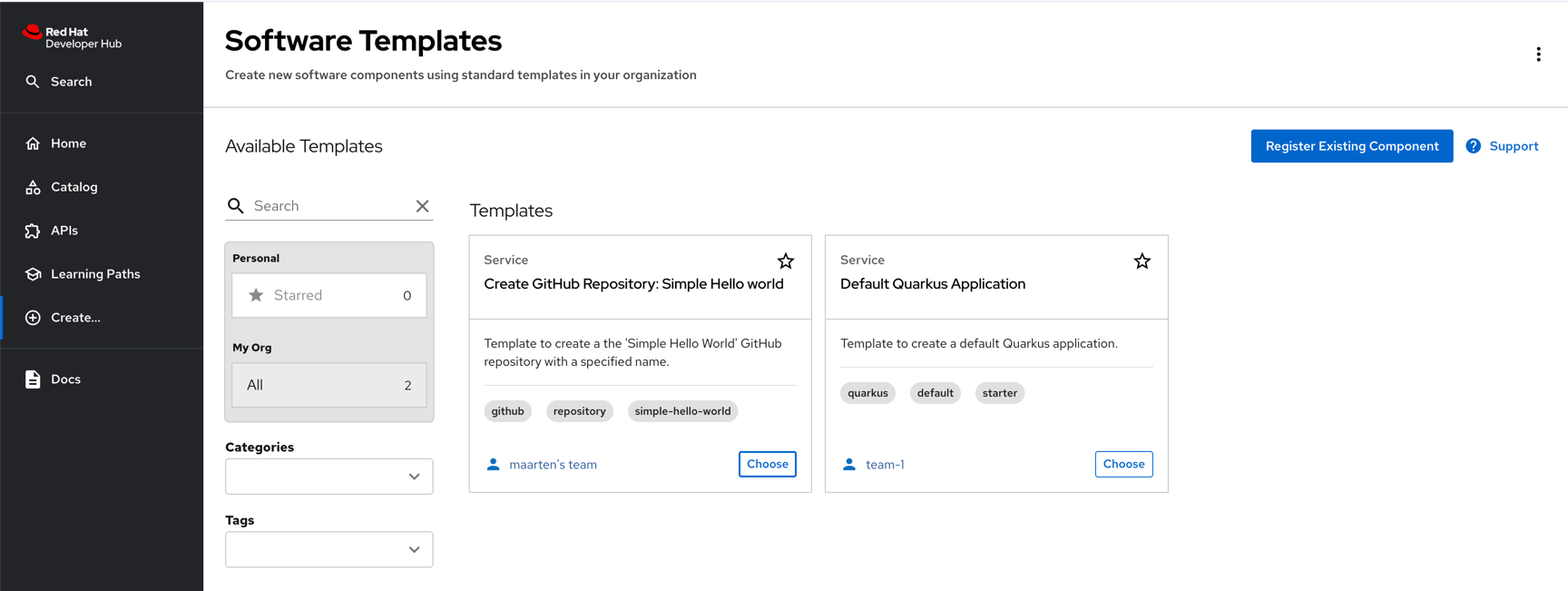Click the Categories dropdown chevron arrow
This screenshot has height=591, width=1568.
tap(414, 477)
